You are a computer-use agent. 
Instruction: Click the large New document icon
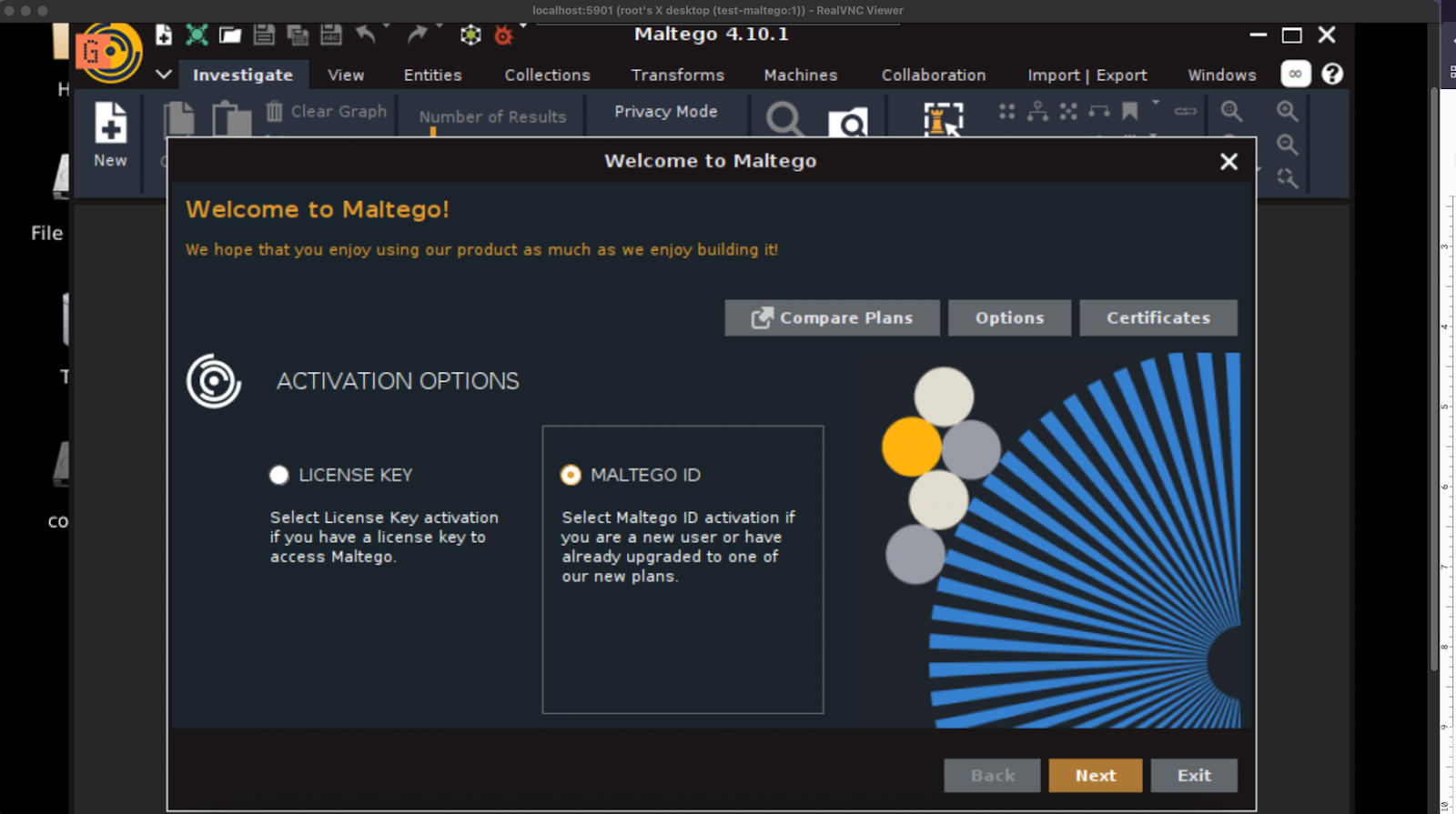pyautogui.click(x=110, y=122)
